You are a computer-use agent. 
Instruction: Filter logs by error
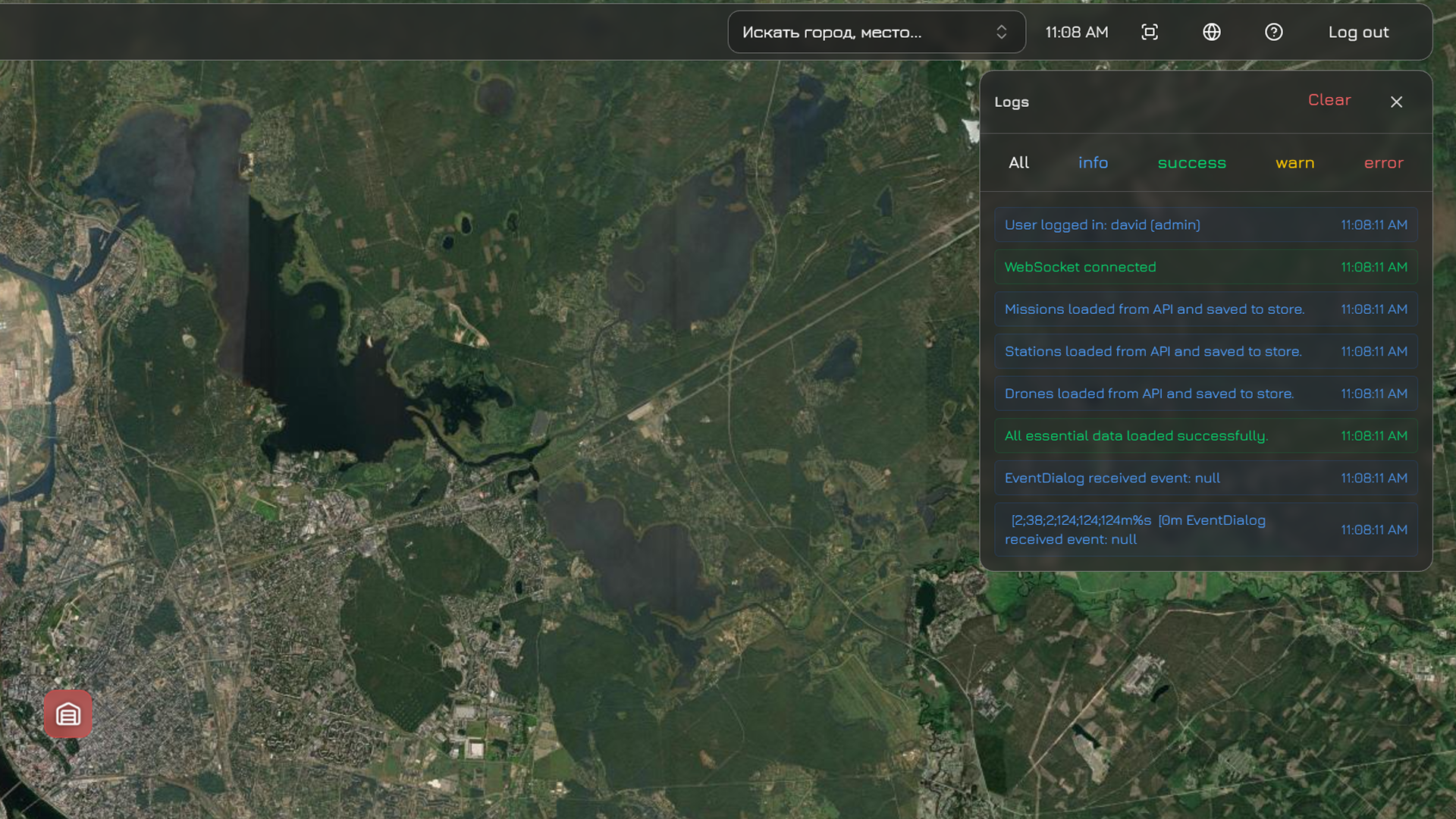tap(1383, 162)
